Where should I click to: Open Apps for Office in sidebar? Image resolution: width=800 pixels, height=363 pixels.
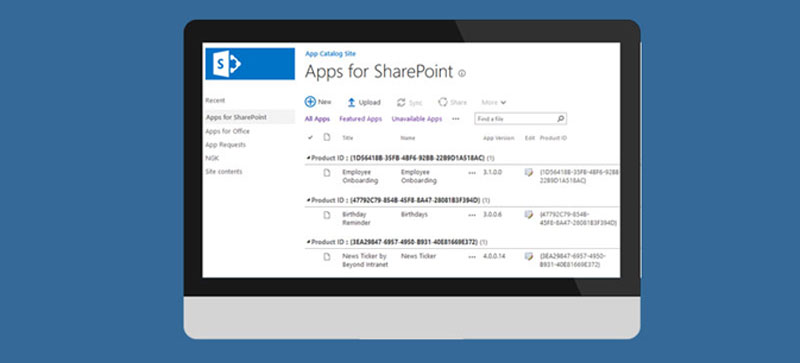(x=228, y=131)
